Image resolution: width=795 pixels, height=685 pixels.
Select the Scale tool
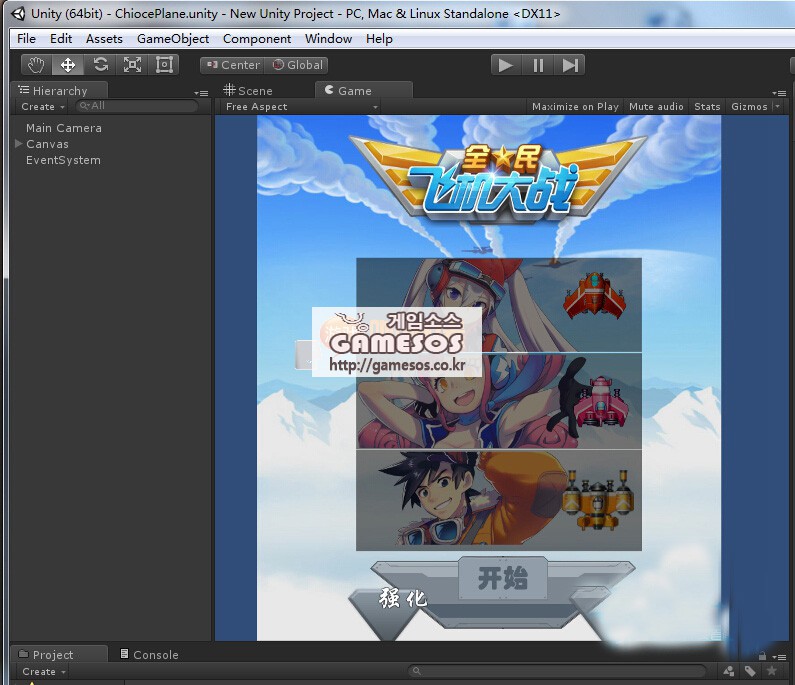[x=132, y=65]
